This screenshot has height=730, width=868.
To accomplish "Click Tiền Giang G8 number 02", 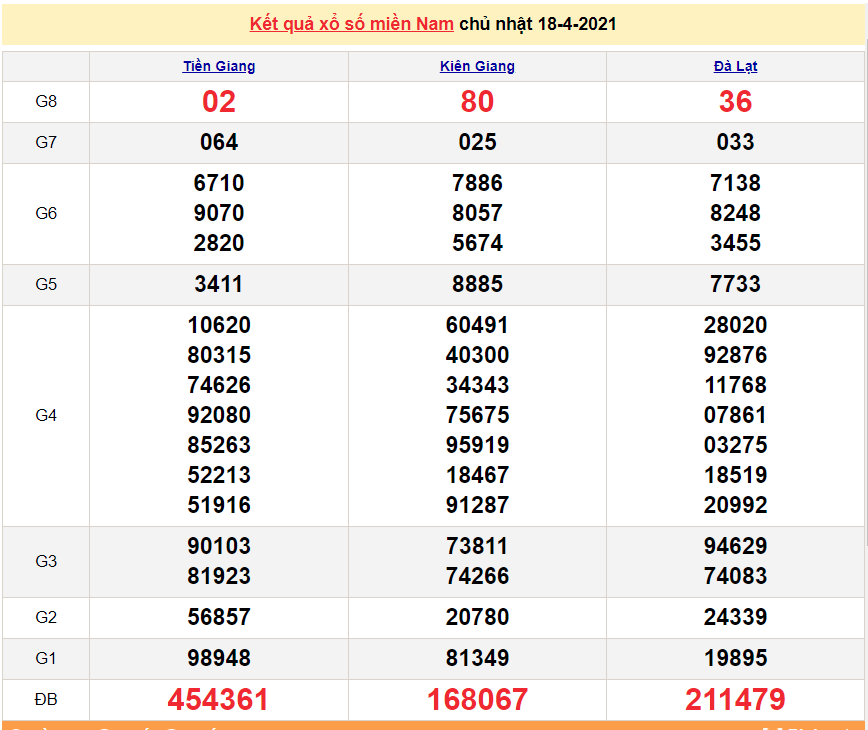I will (x=219, y=102).
